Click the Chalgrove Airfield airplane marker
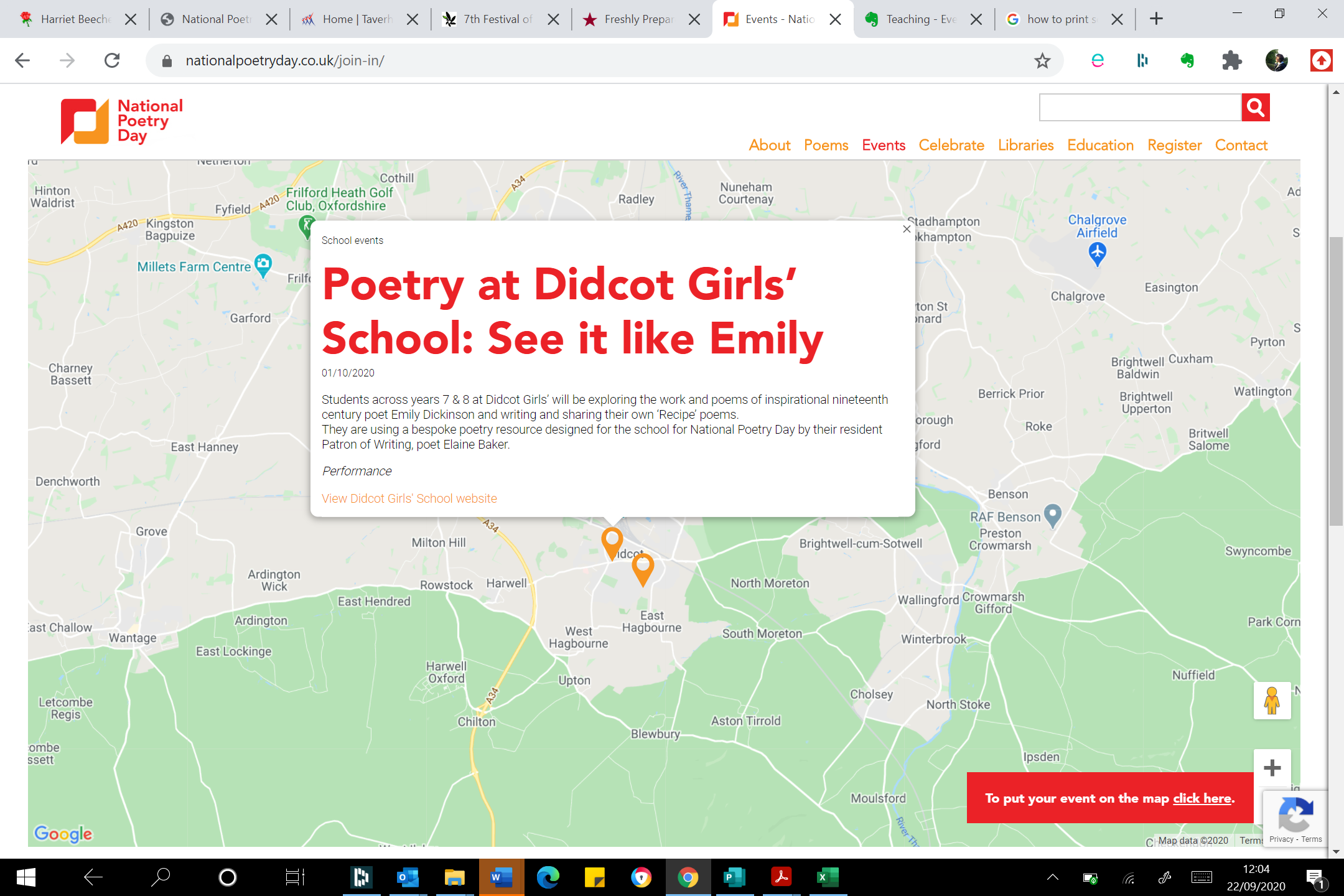 click(x=1097, y=253)
